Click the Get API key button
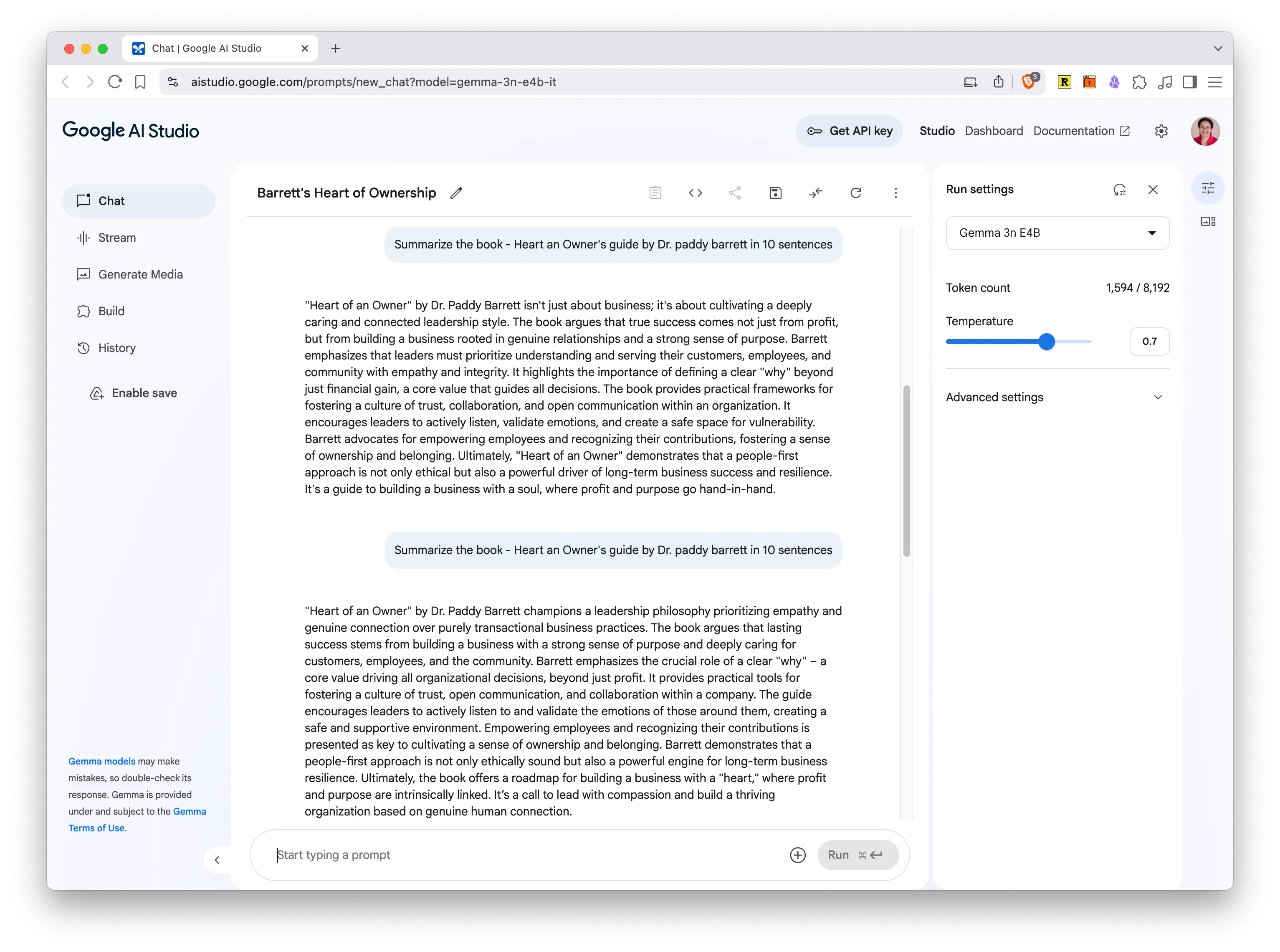Viewport: 1280px width, 952px height. 850,131
